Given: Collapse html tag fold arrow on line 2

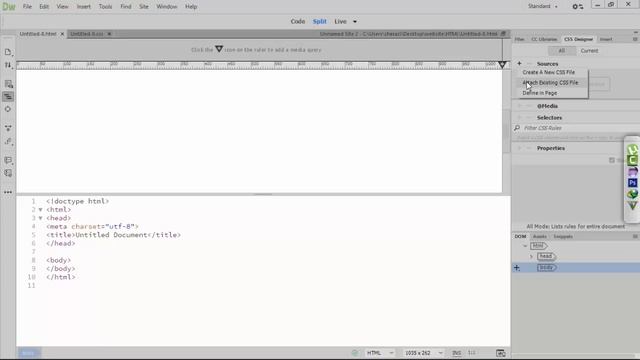Looking at the screenshot, I should coord(40,209).
